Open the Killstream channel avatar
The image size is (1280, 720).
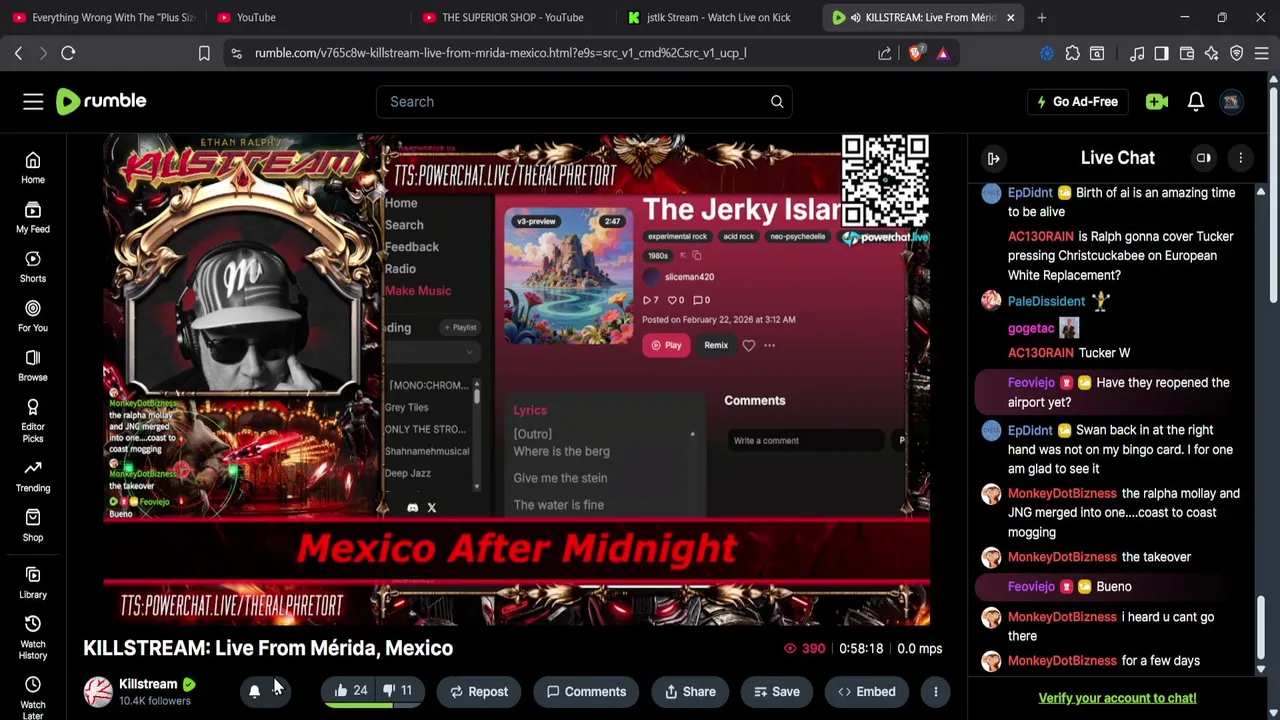click(x=98, y=692)
